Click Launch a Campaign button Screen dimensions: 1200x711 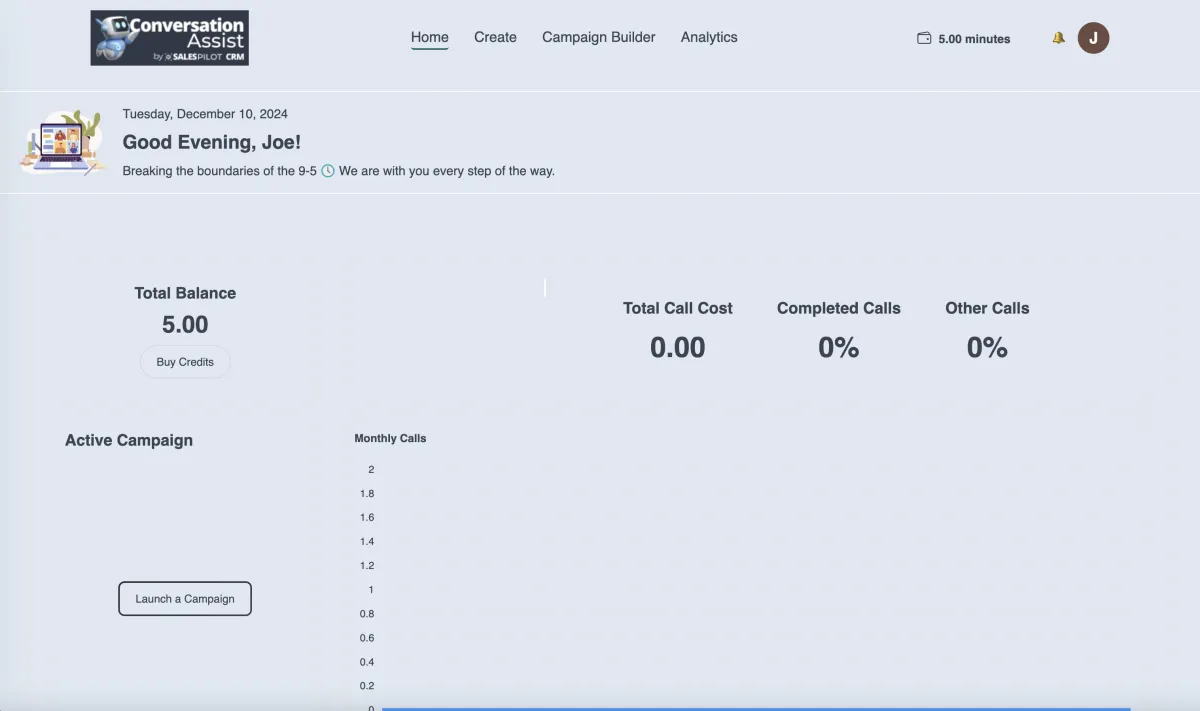185,599
